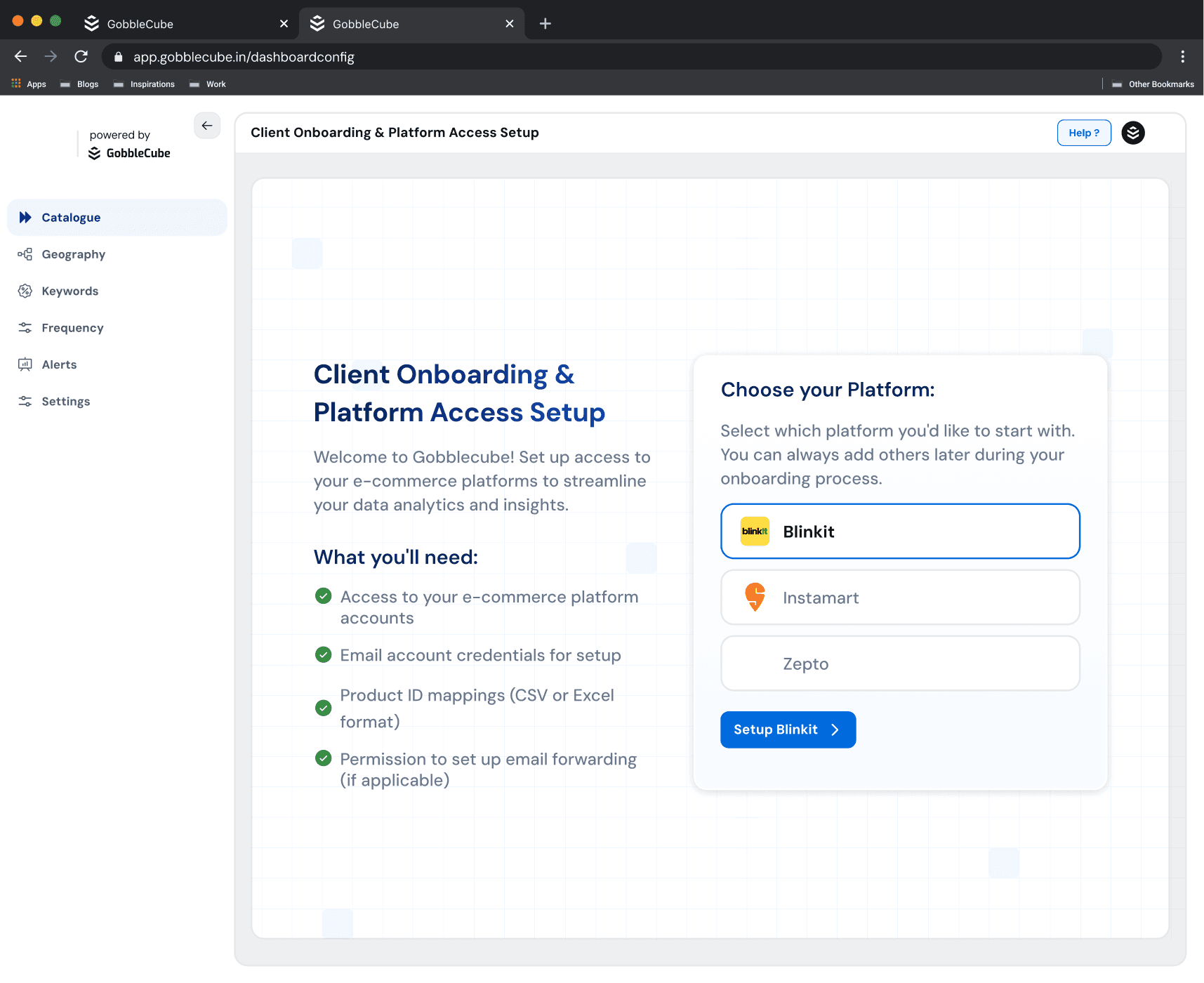The width and height of the screenshot is (1204, 983).
Task: Select the Blinkit platform option
Action: pyautogui.click(x=900, y=532)
